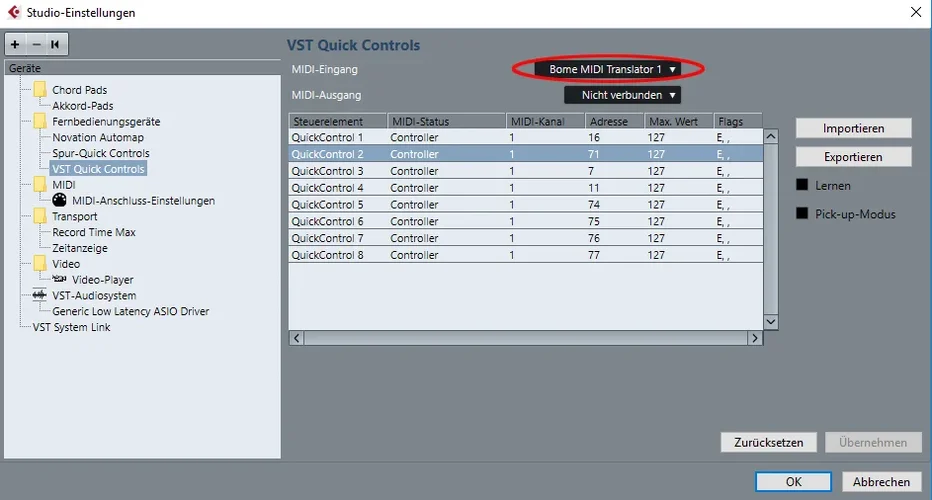Click the Chord Pads folder icon
932x500 pixels.
pos(40,90)
